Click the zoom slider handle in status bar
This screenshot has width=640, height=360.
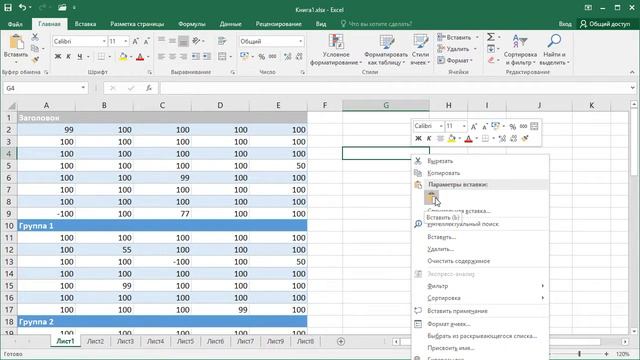pyautogui.click(x=579, y=353)
